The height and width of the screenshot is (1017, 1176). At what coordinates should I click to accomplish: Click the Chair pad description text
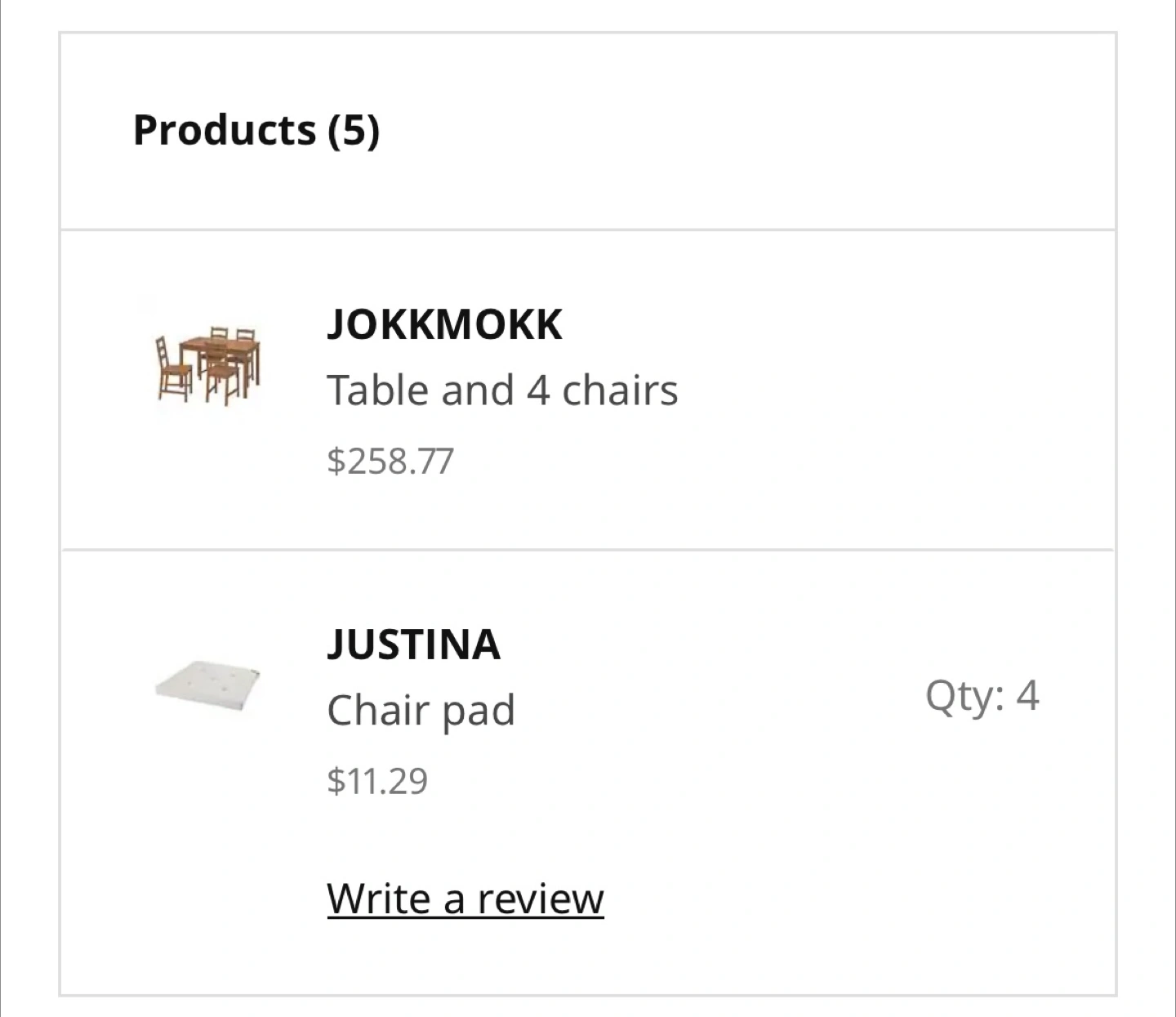click(421, 710)
